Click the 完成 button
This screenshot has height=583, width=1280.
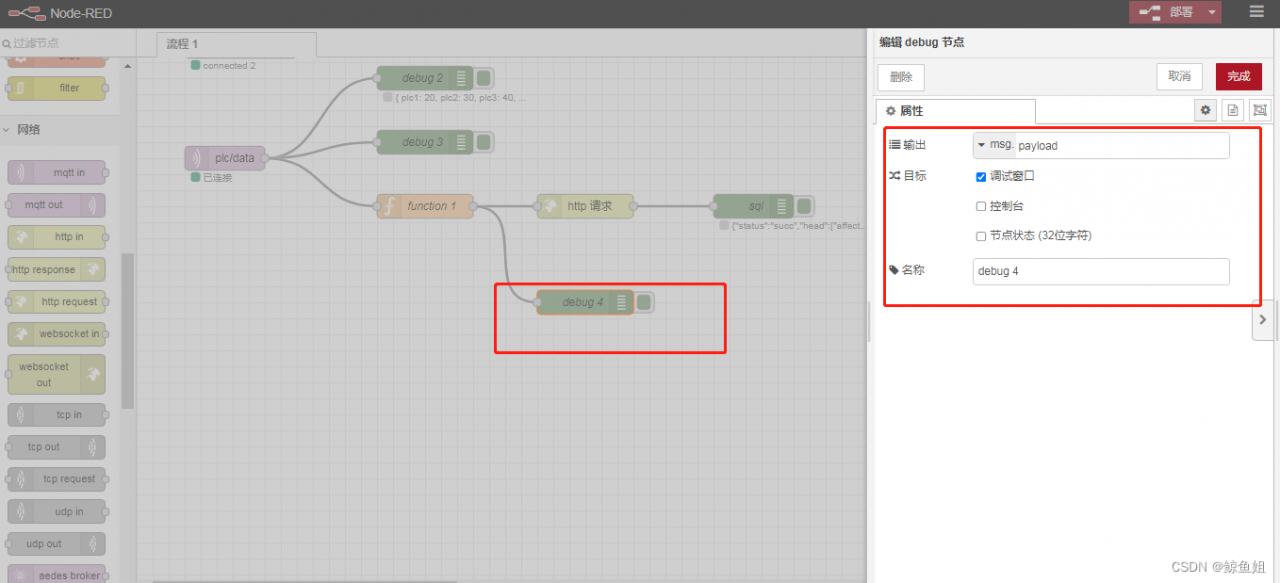(1238, 77)
